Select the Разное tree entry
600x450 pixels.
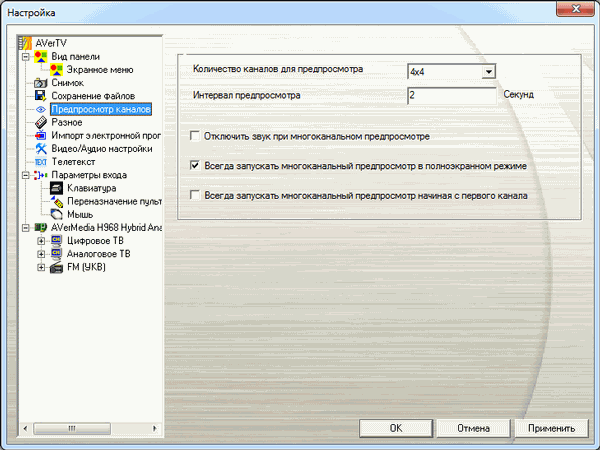(x=67, y=122)
